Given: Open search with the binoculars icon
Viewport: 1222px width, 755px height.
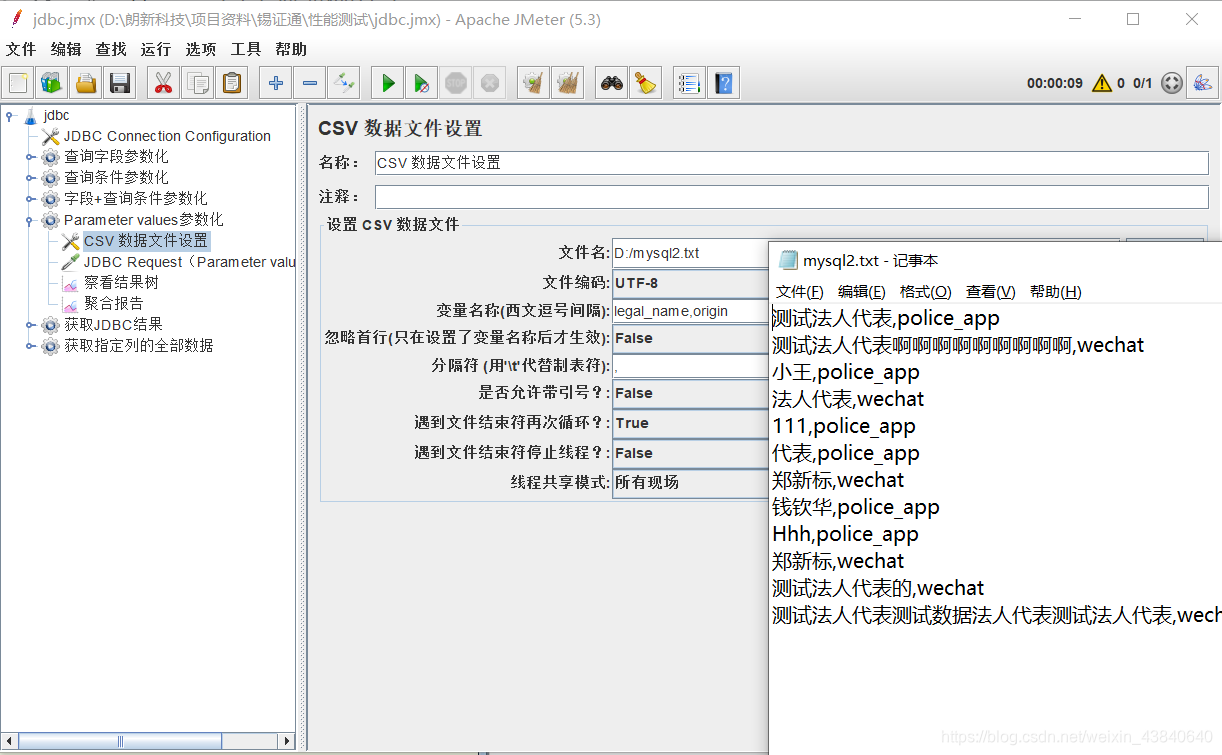Looking at the screenshot, I should tap(612, 83).
